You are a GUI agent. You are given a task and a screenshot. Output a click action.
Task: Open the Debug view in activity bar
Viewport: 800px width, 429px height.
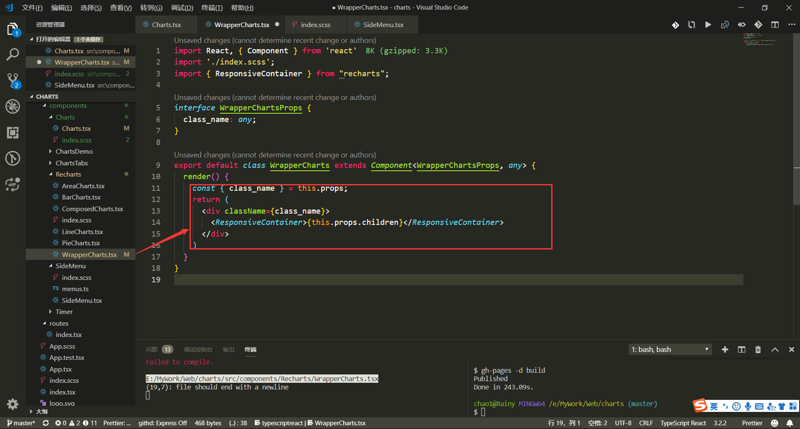pyautogui.click(x=13, y=106)
